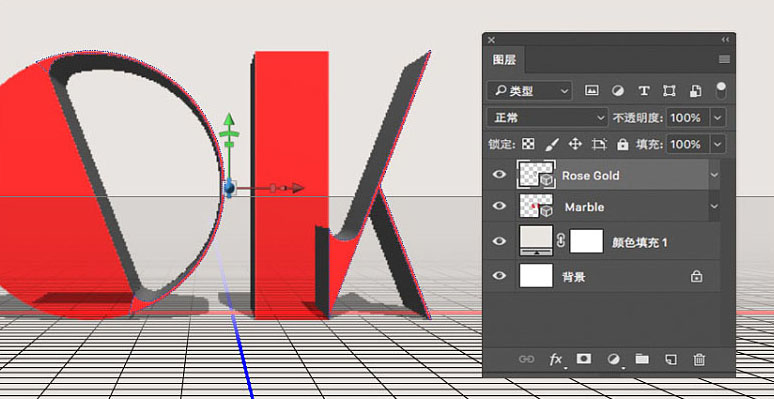Lock position move icon

(575, 144)
